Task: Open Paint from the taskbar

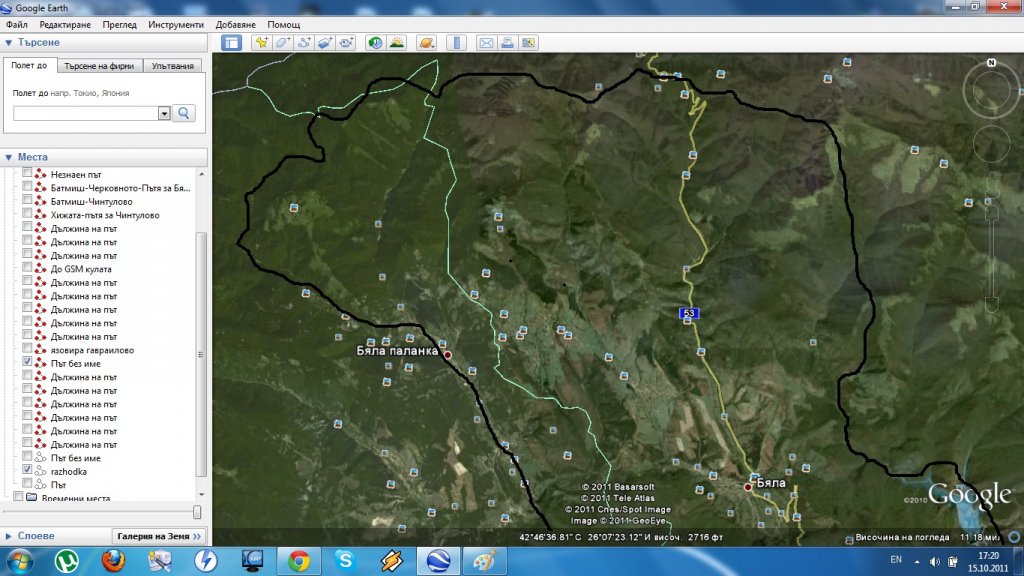Action: (485, 561)
